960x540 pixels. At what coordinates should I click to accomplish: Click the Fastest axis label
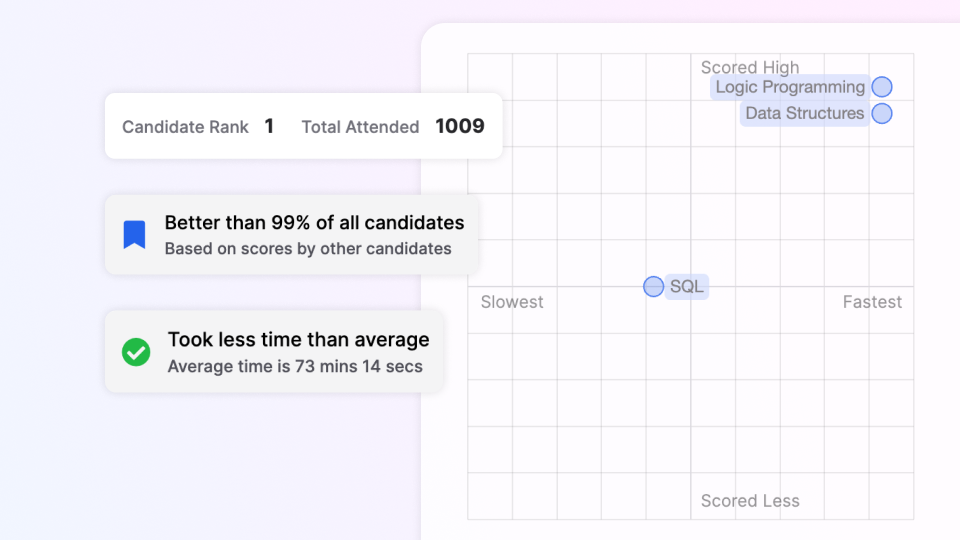[x=872, y=302]
